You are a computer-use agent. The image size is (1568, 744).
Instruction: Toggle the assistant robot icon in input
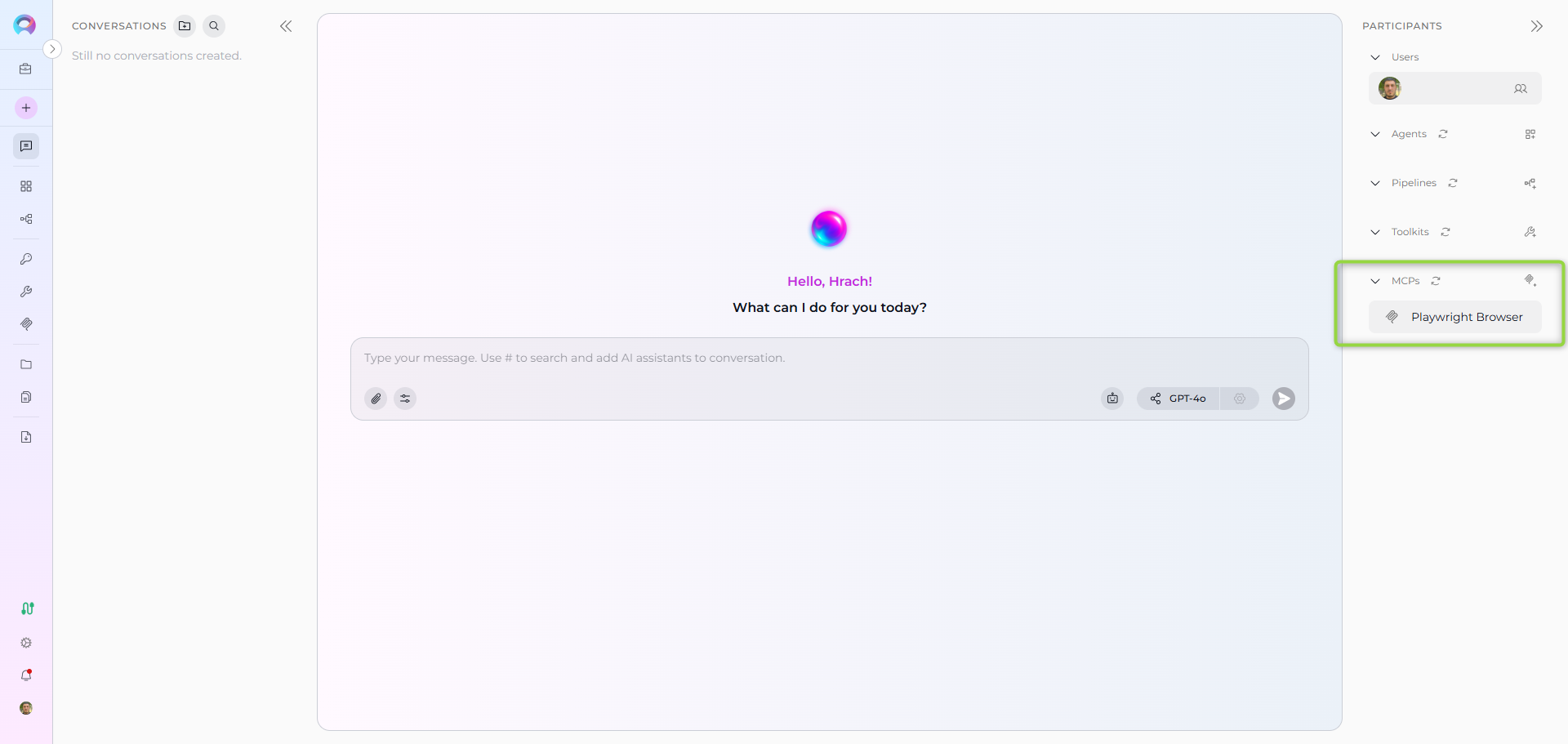1112,399
